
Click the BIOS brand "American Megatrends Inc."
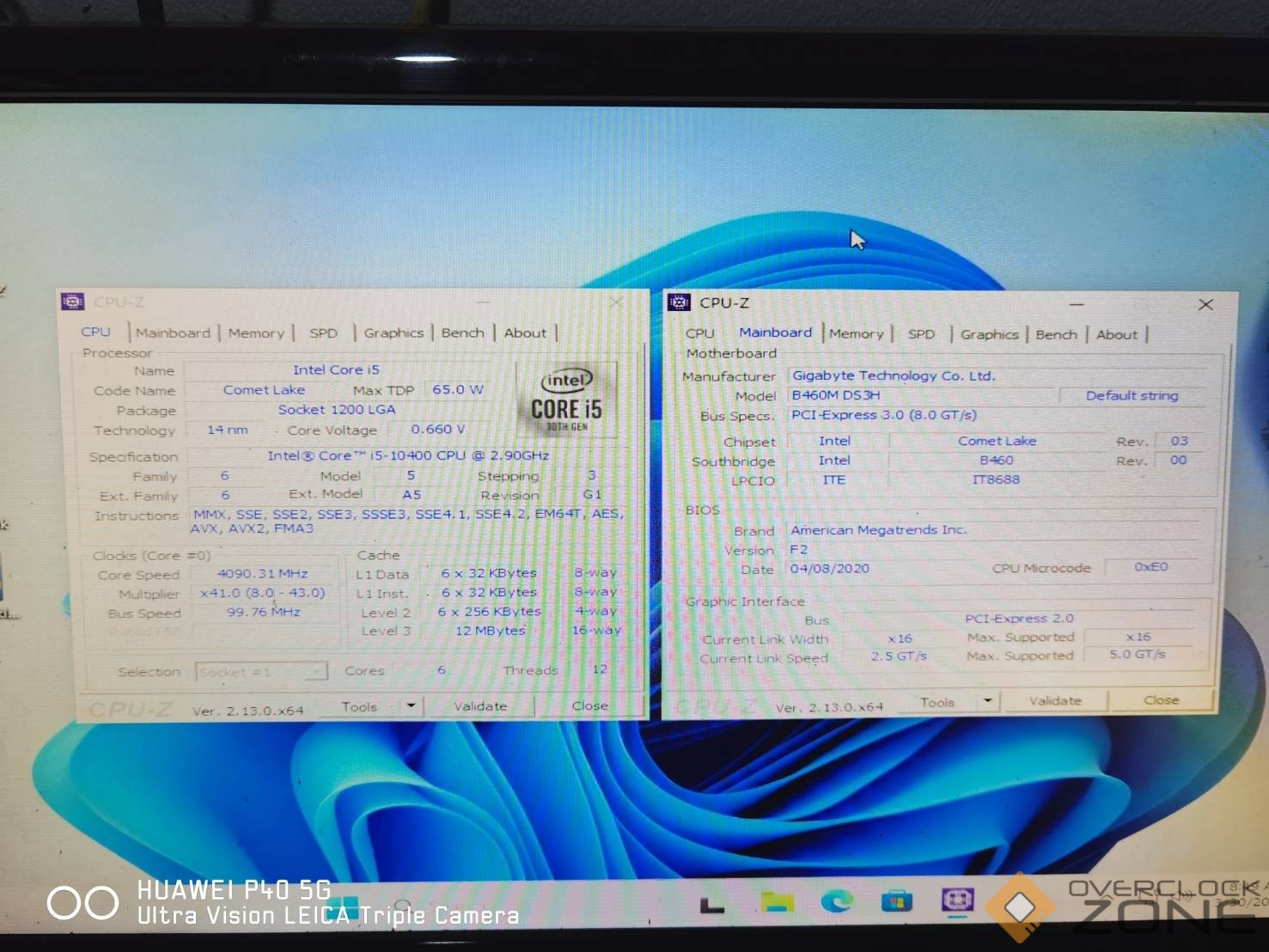pos(879,530)
